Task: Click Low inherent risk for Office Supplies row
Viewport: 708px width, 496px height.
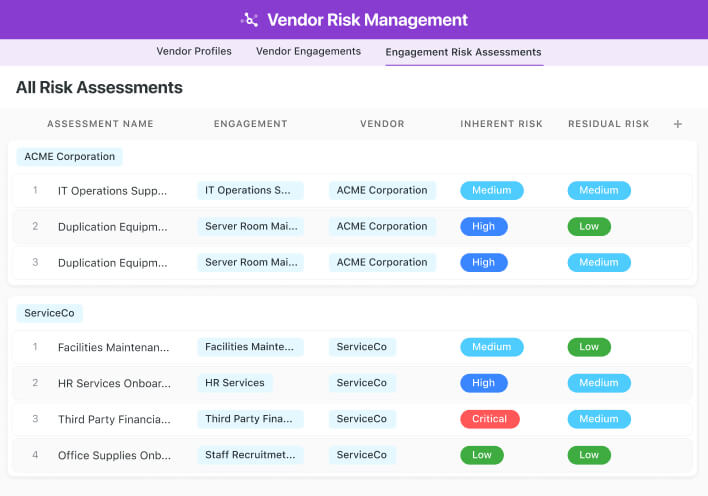Action: tap(482, 455)
